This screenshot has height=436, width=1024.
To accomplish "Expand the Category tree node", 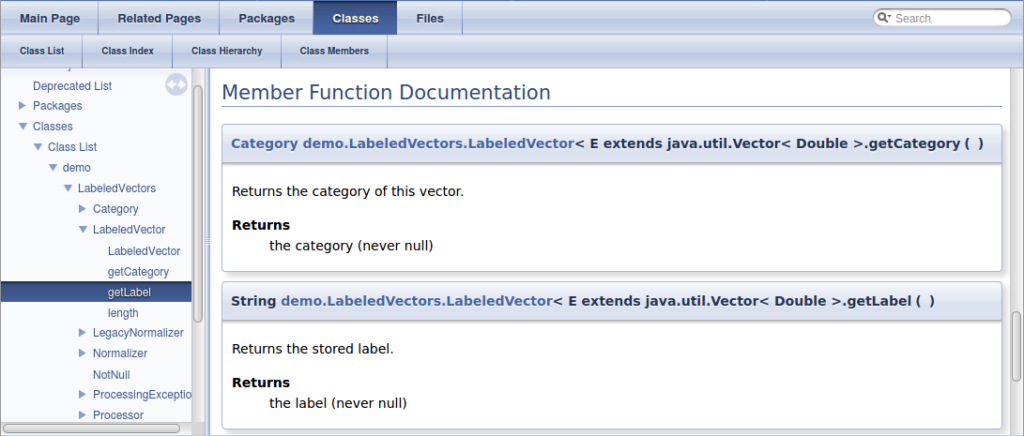I will coord(82,209).
